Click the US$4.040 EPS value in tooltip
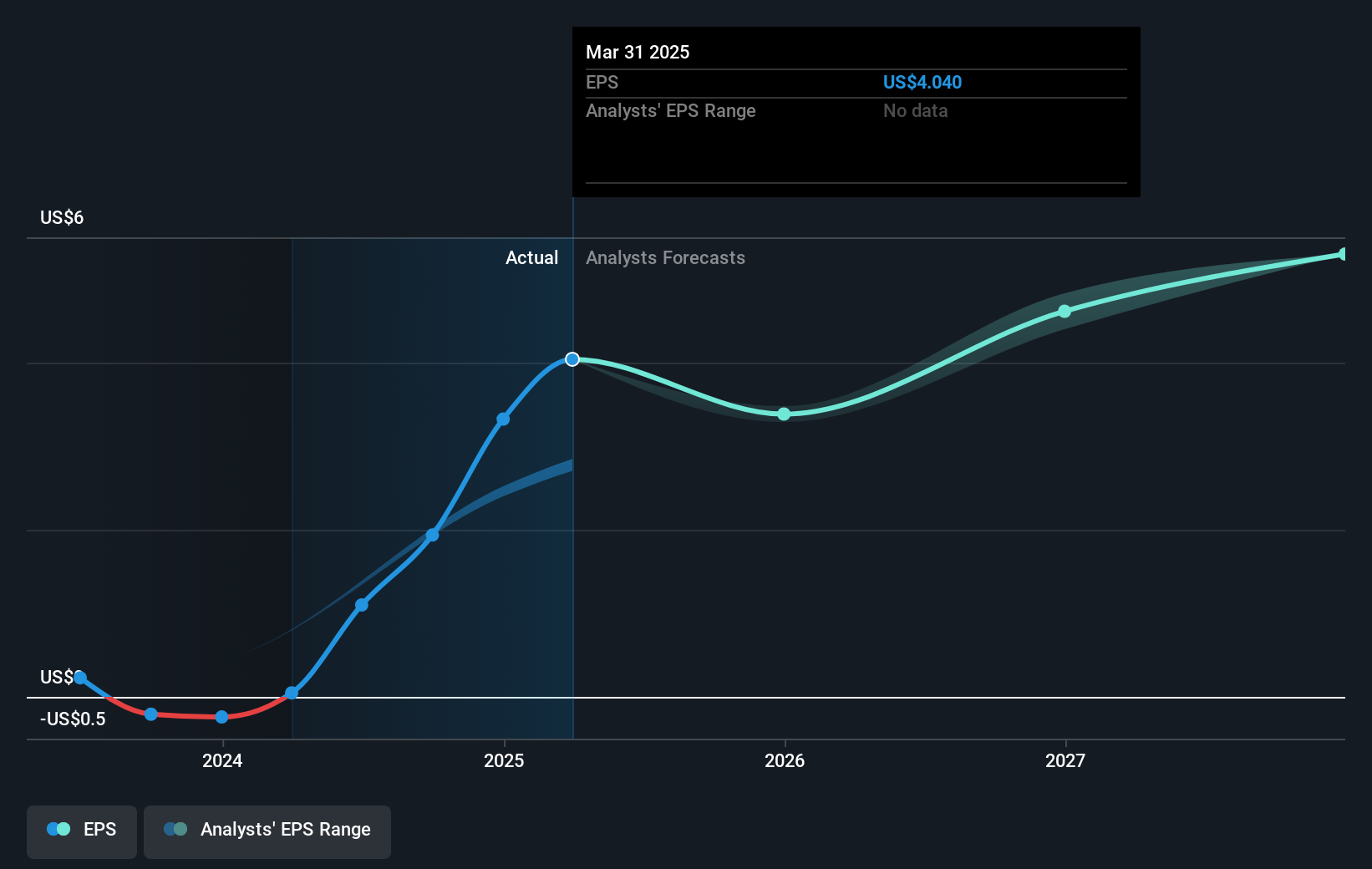The width and height of the screenshot is (1372, 869). tap(922, 83)
